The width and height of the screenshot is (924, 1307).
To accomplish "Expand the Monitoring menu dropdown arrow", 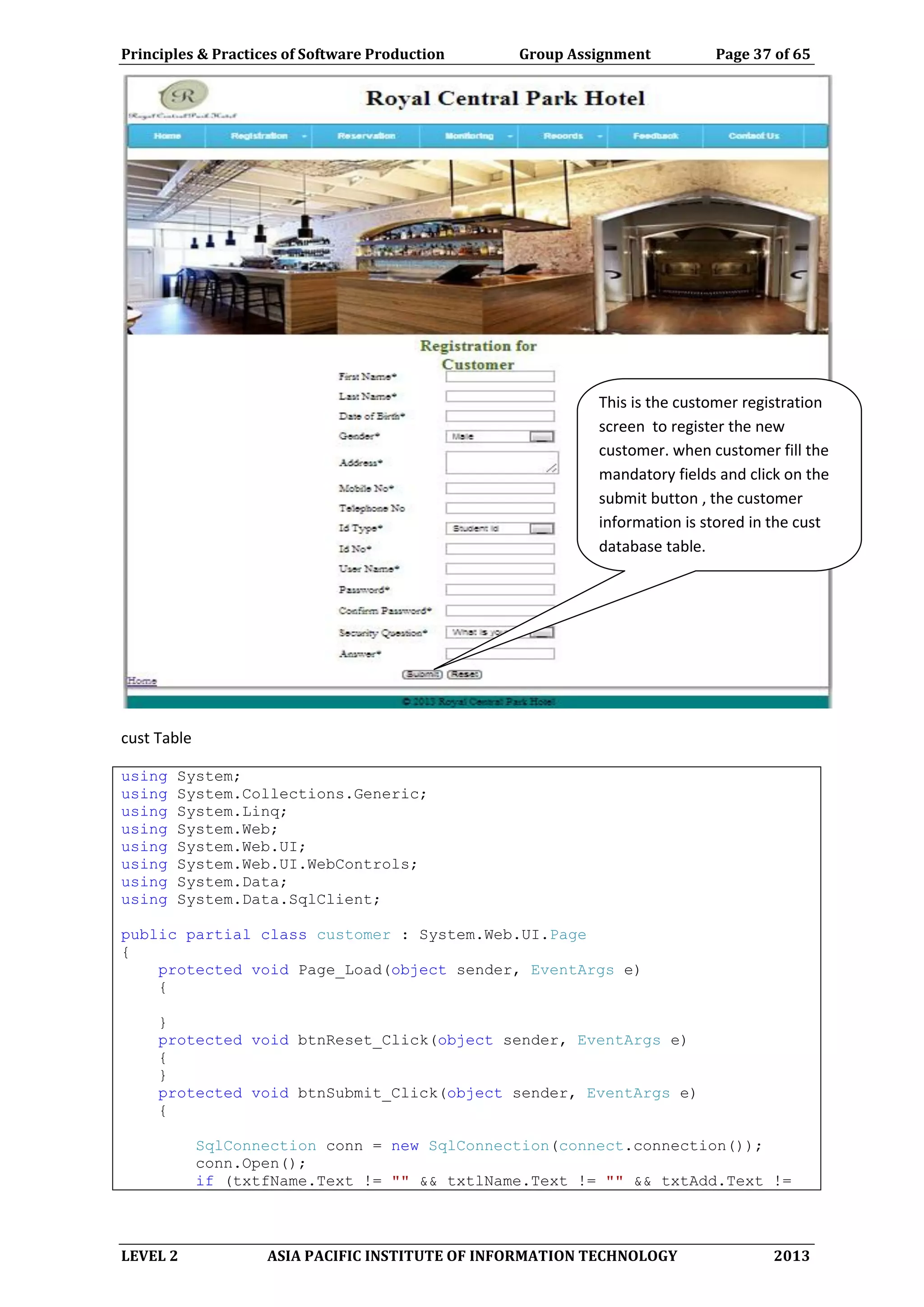I will click(510, 137).
